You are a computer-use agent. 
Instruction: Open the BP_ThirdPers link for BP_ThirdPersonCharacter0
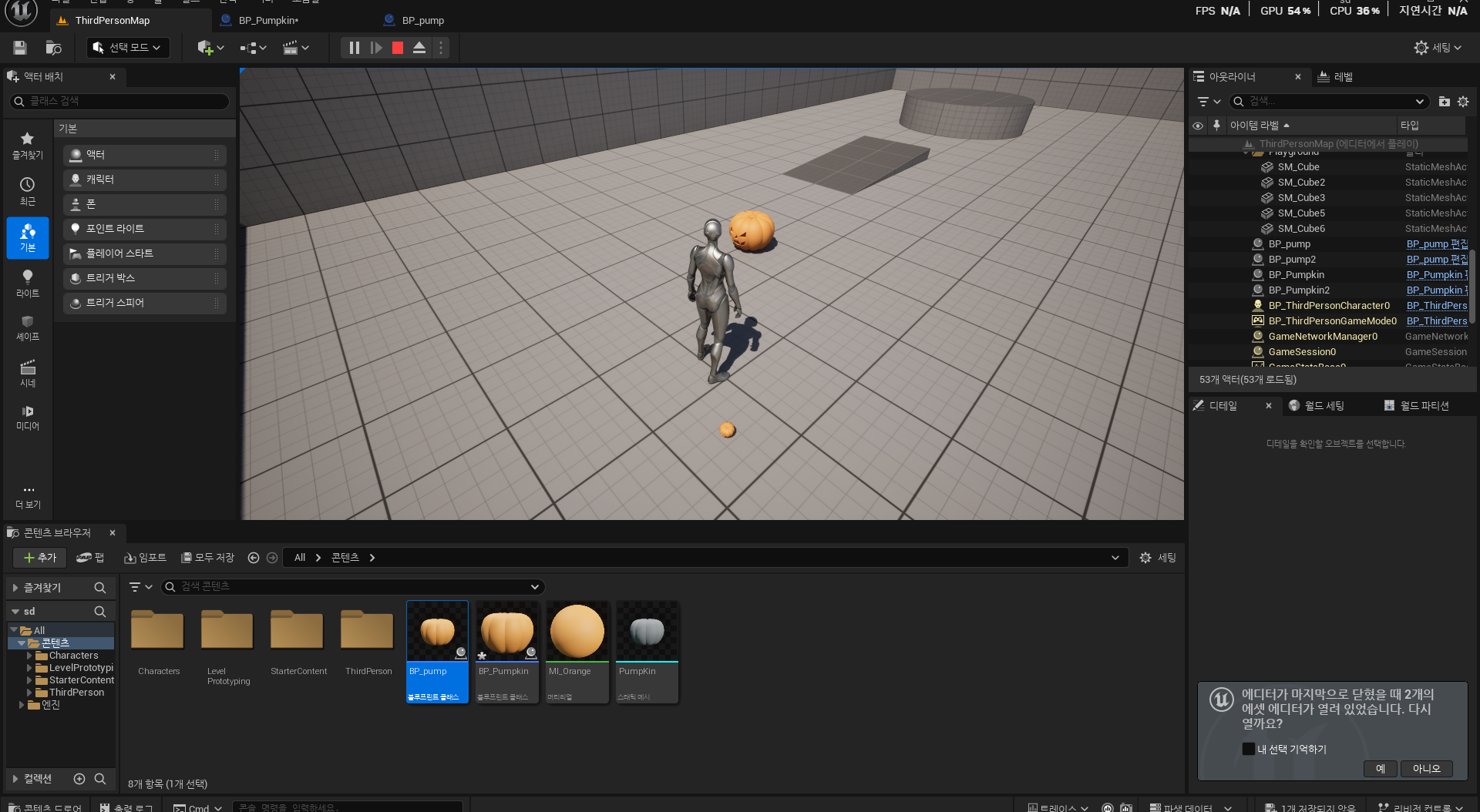pyautogui.click(x=1437, y=306)
